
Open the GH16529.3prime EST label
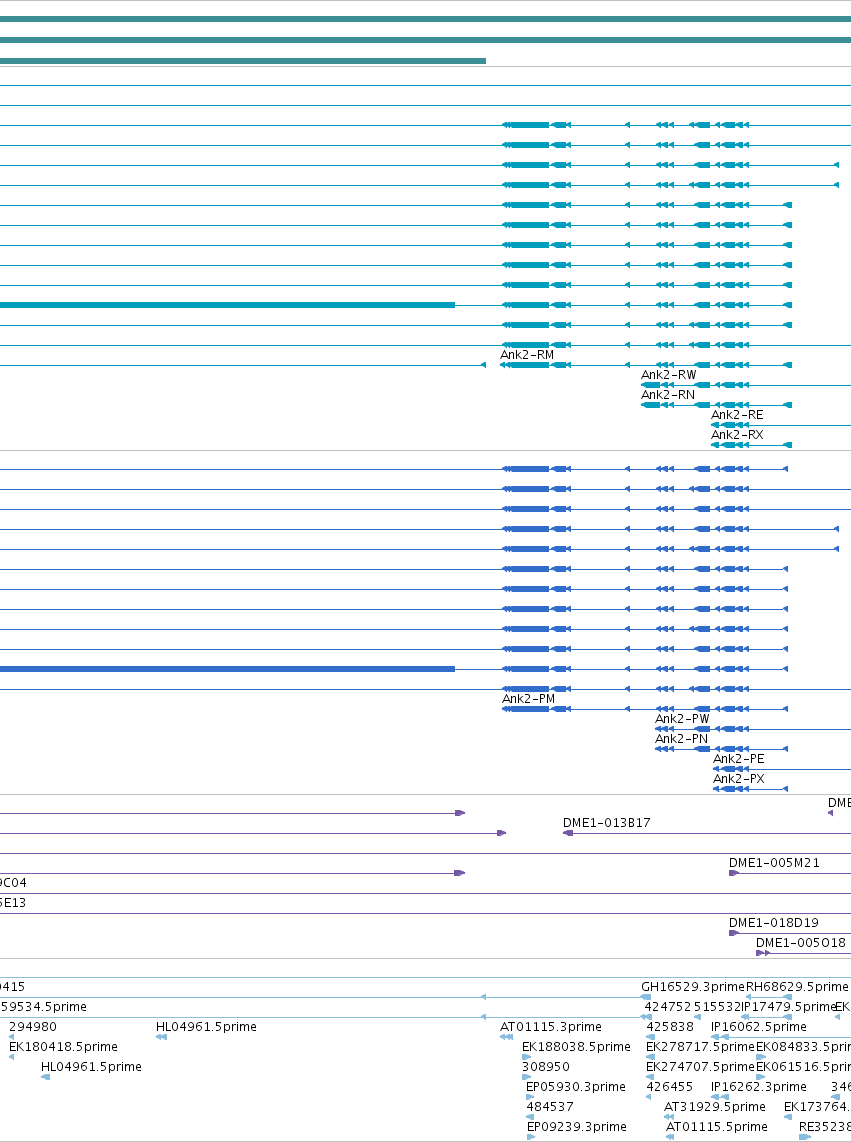pos(693,987)
